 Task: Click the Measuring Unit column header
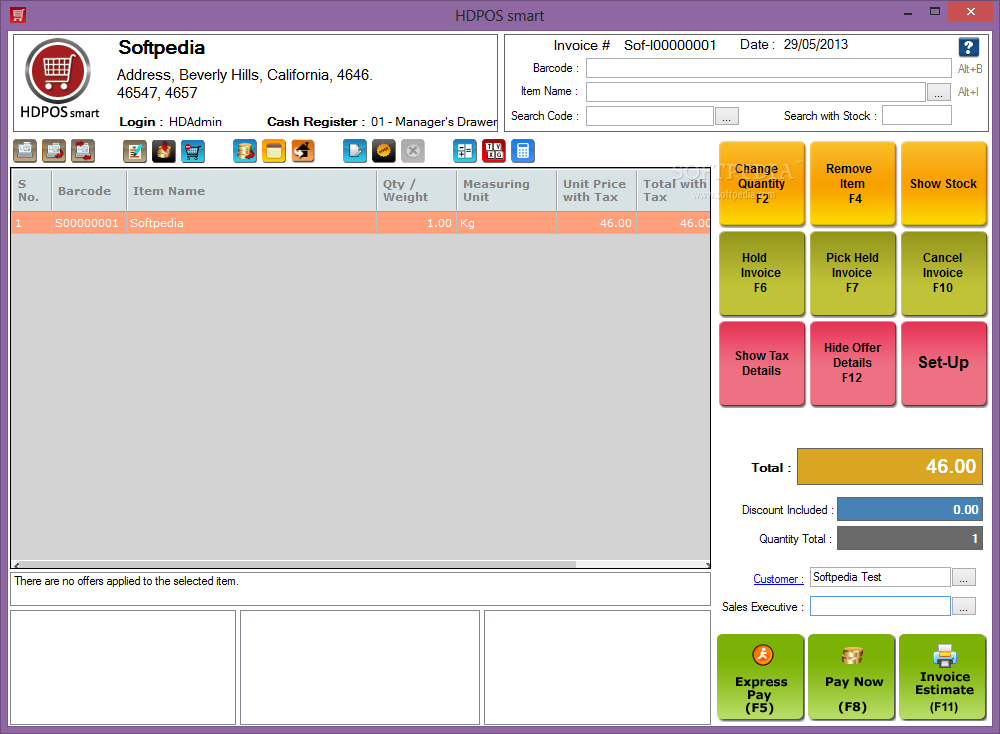click(x=506, y=191)
